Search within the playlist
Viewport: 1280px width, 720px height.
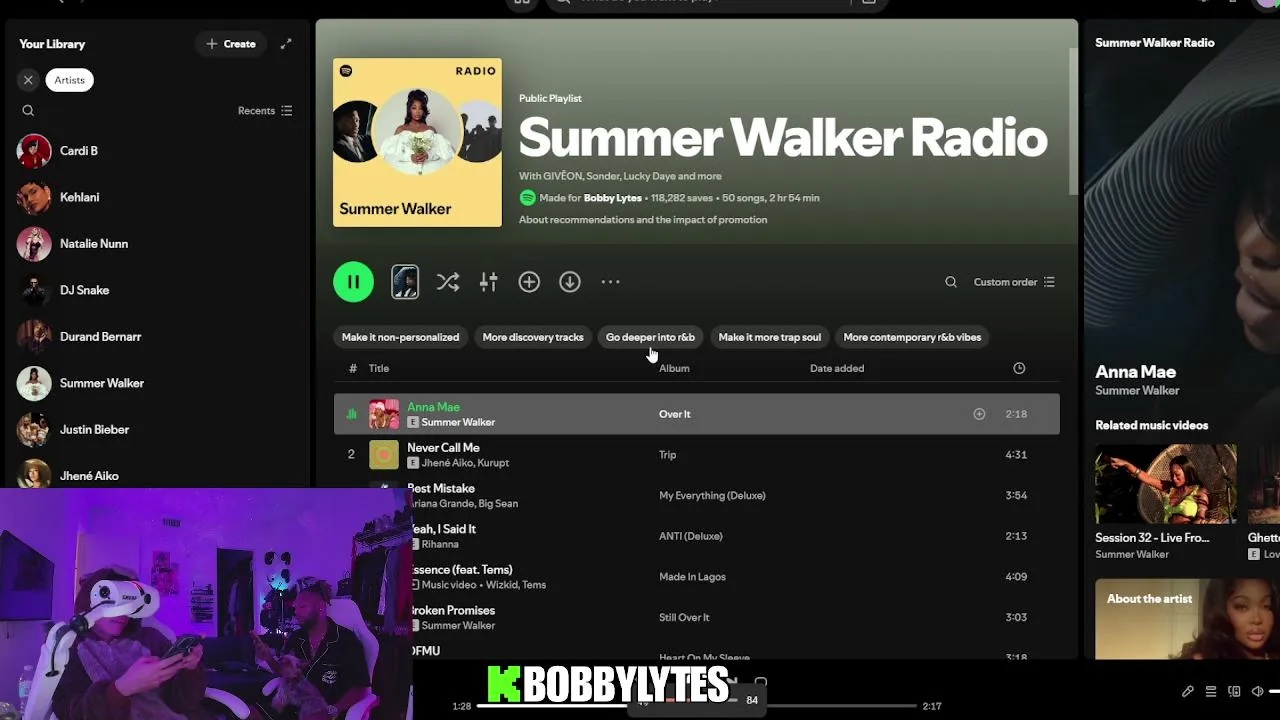tap(951, 282)
